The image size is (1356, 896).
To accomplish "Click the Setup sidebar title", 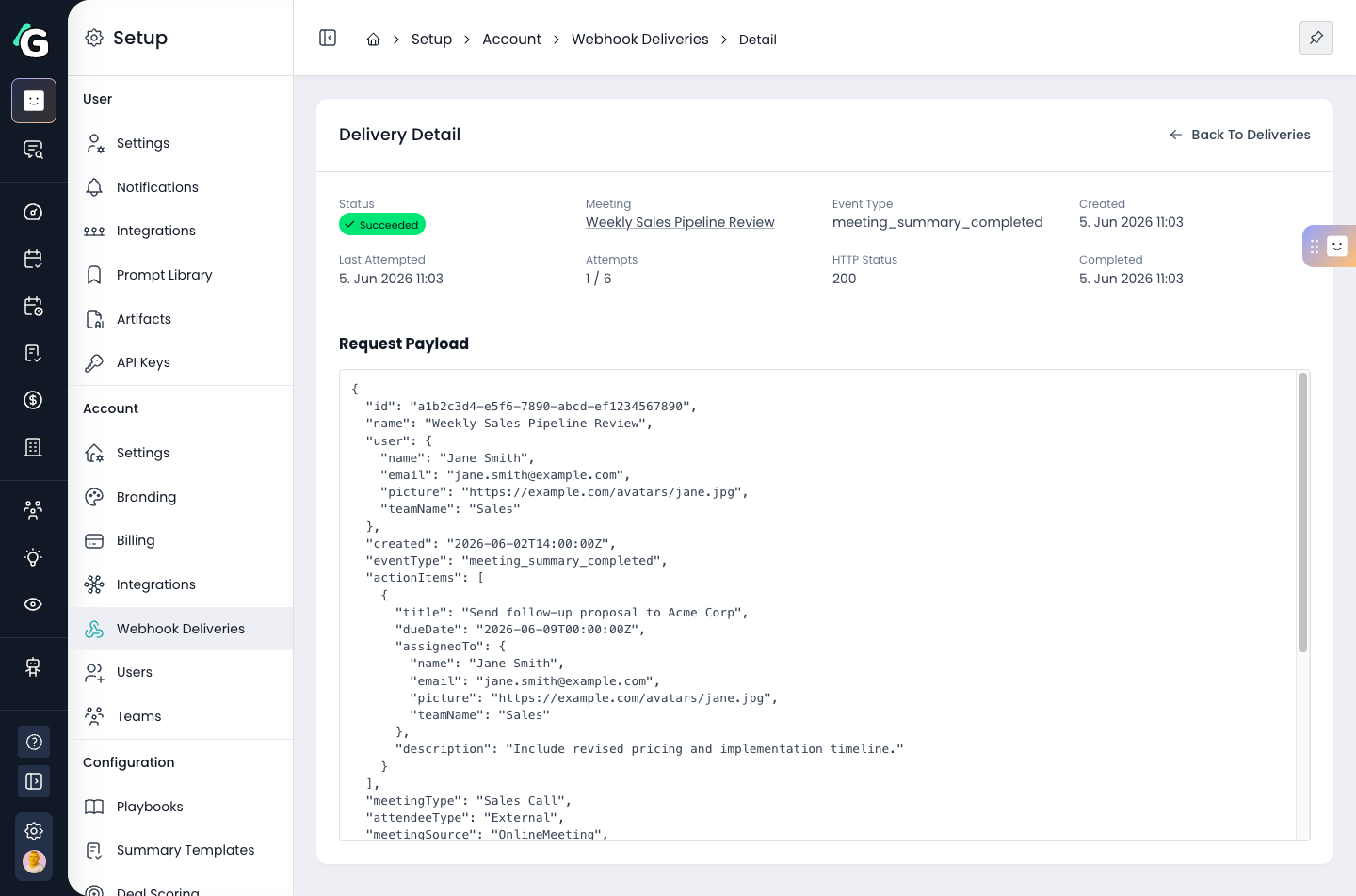I will click(x=140, y=38).
